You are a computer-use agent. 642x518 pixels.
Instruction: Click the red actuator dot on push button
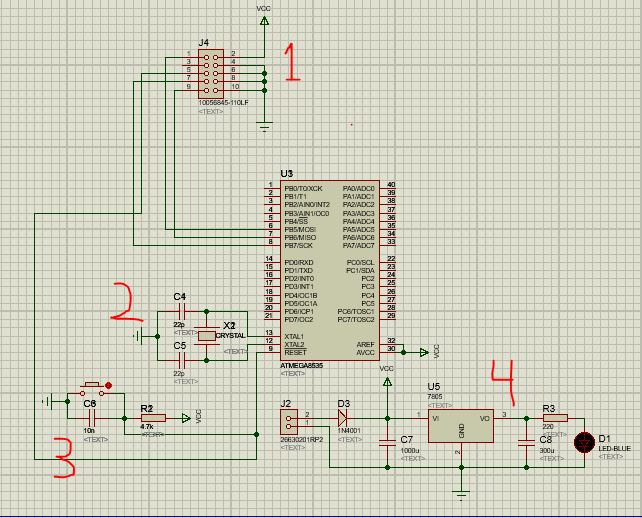109,385
